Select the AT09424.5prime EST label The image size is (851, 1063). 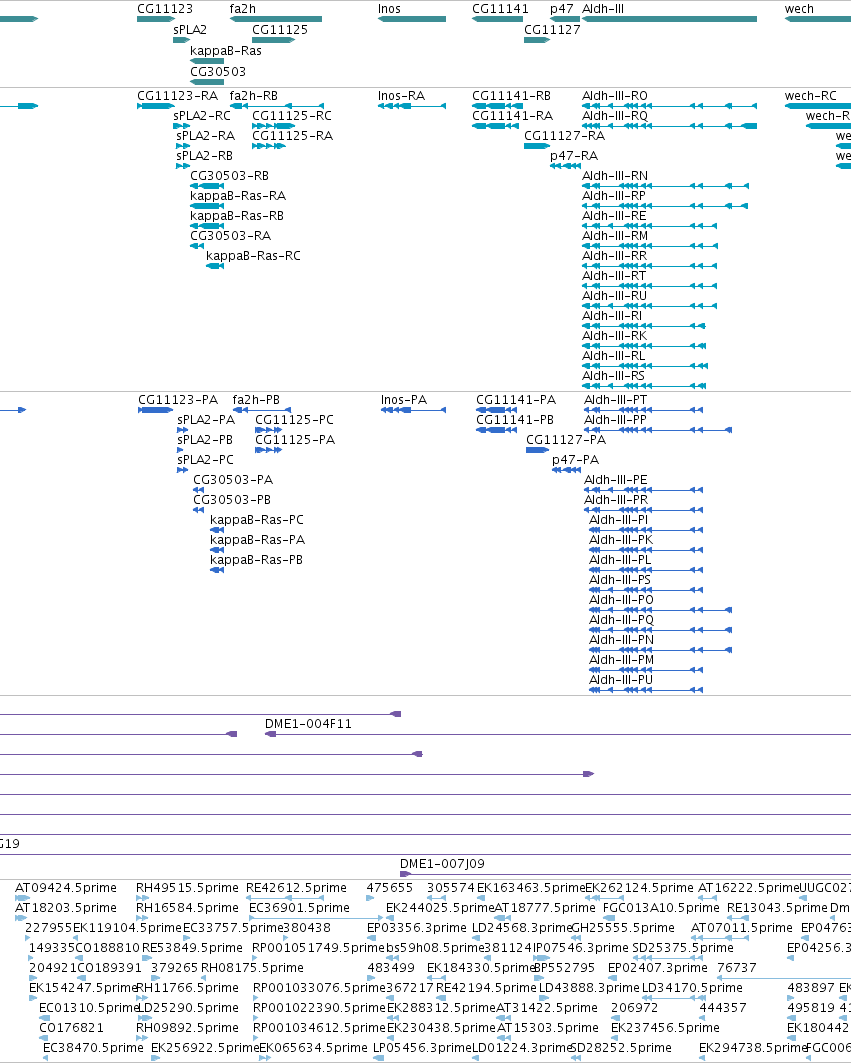click(66, 888)
